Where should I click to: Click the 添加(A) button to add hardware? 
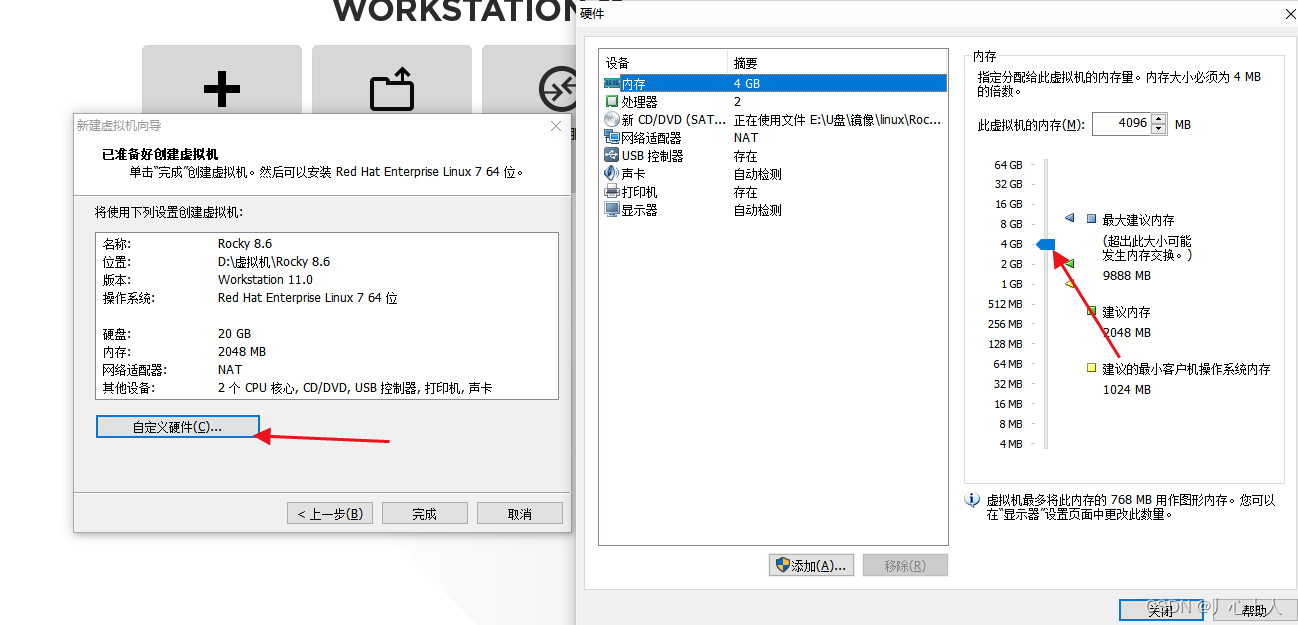(811, 565)
